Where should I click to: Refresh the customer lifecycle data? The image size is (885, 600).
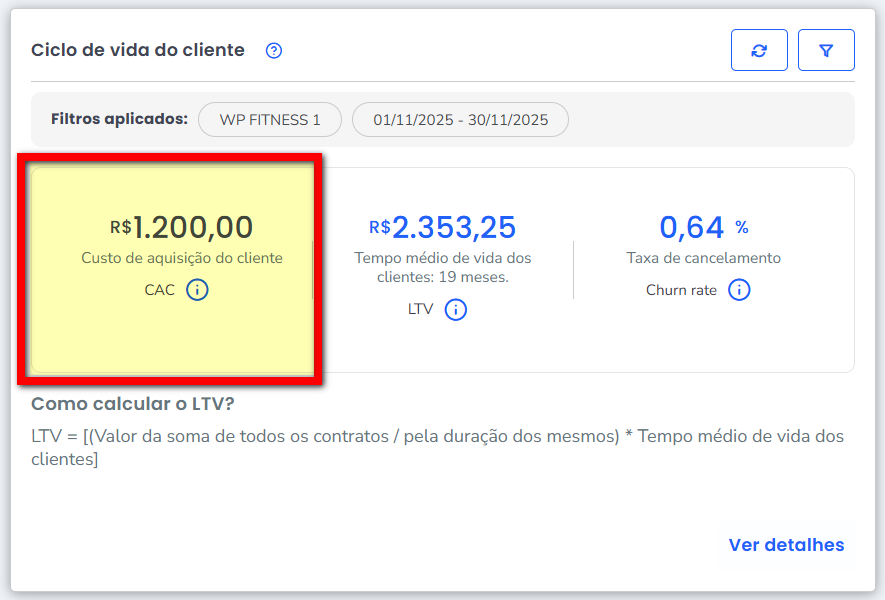[x=759, y=50]
